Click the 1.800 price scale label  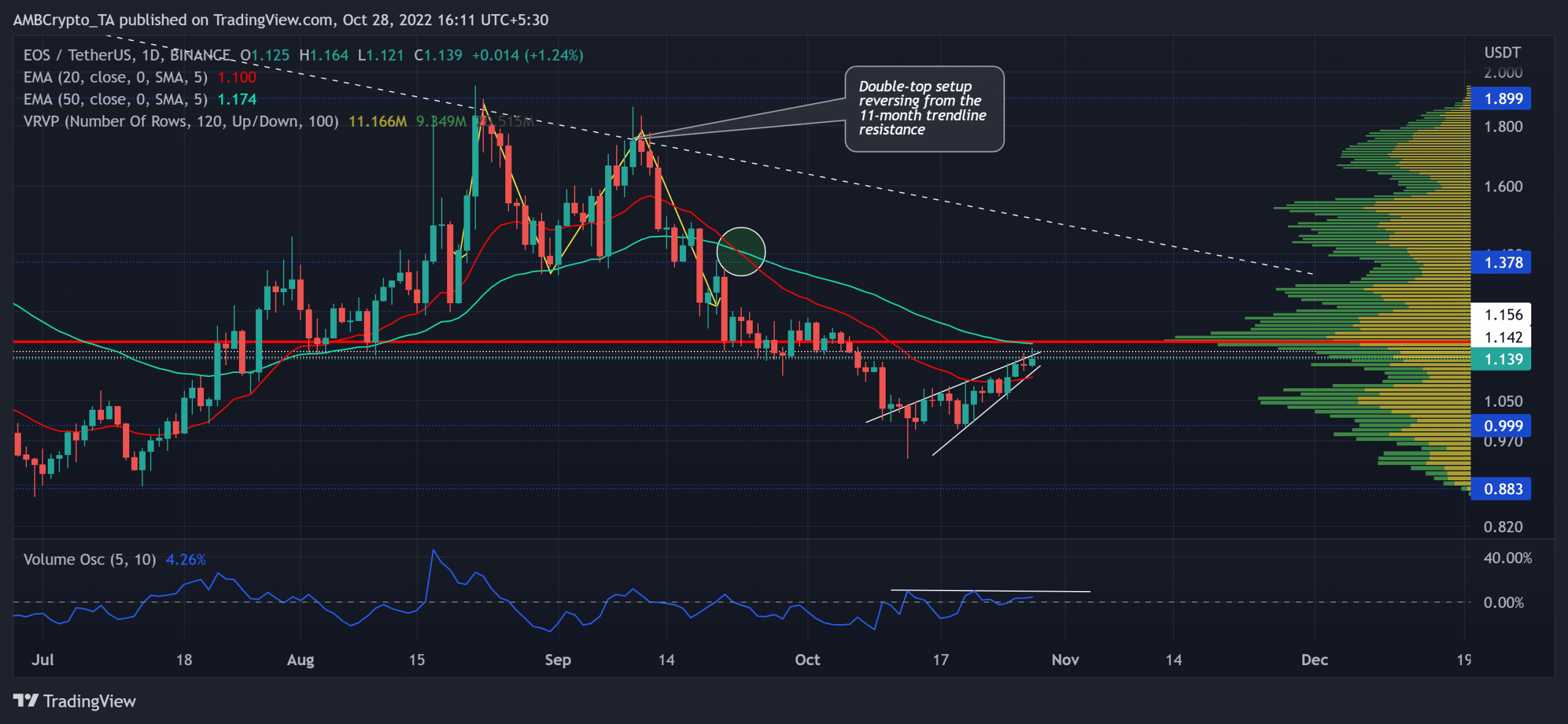point(1502,127)
